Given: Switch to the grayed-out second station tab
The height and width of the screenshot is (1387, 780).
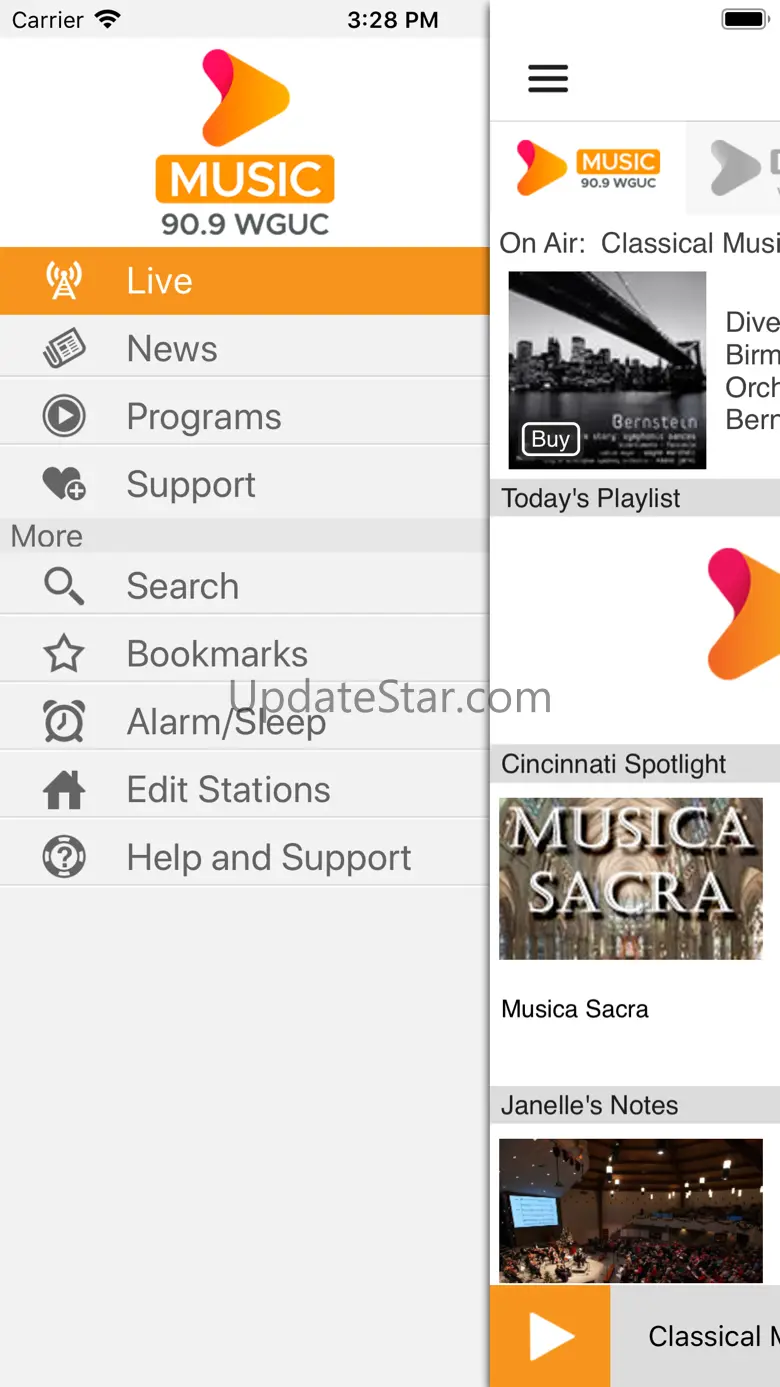Looking at the screenshot, I should pyautogui.click(x=733, y=168).
